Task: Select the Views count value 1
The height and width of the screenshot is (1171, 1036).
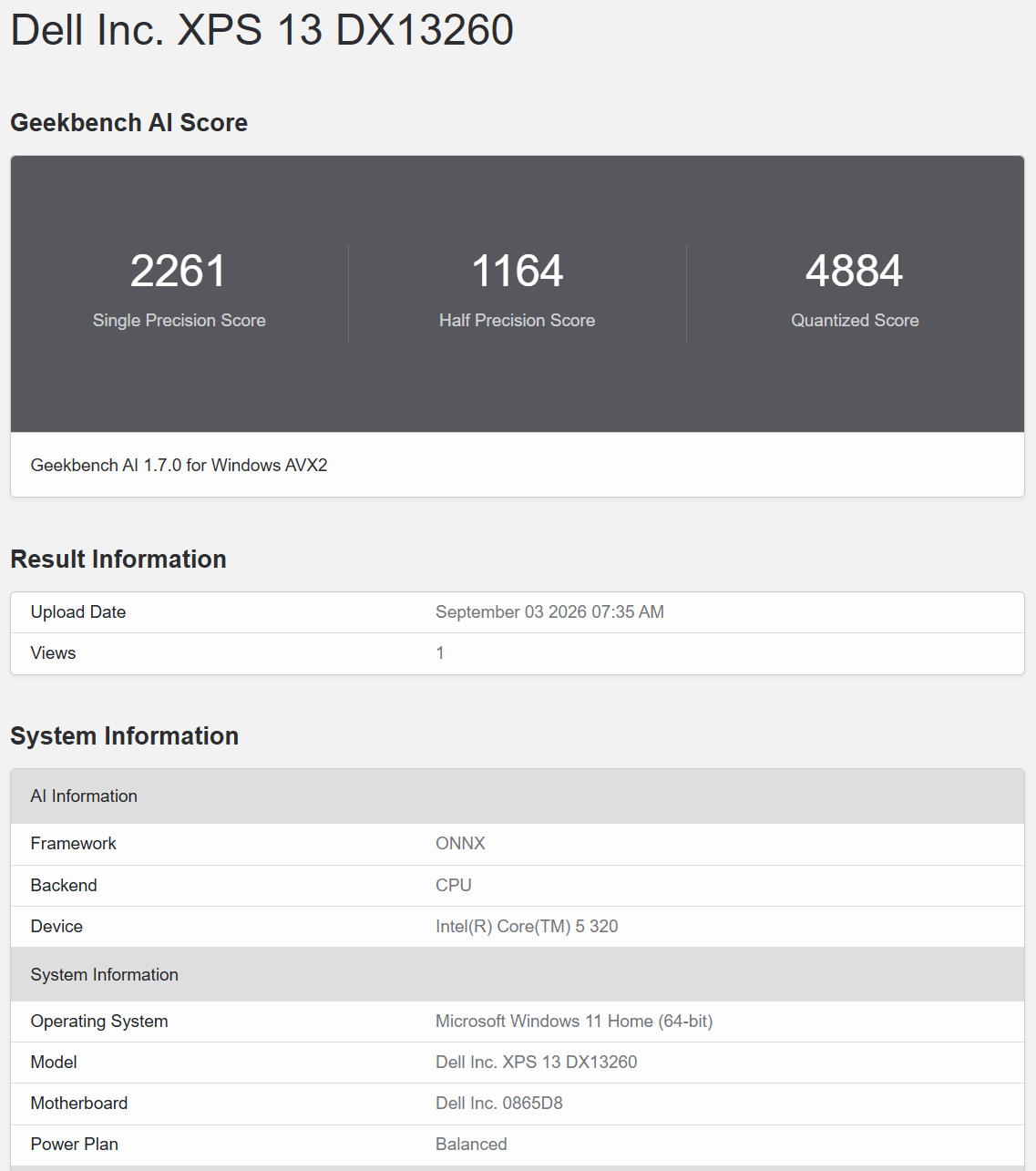Action: coord(440,653)
